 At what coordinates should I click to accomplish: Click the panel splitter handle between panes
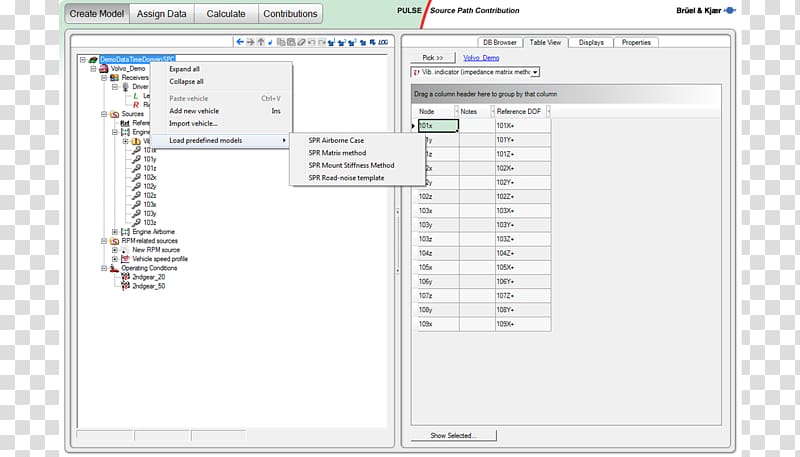click(398, 240)
